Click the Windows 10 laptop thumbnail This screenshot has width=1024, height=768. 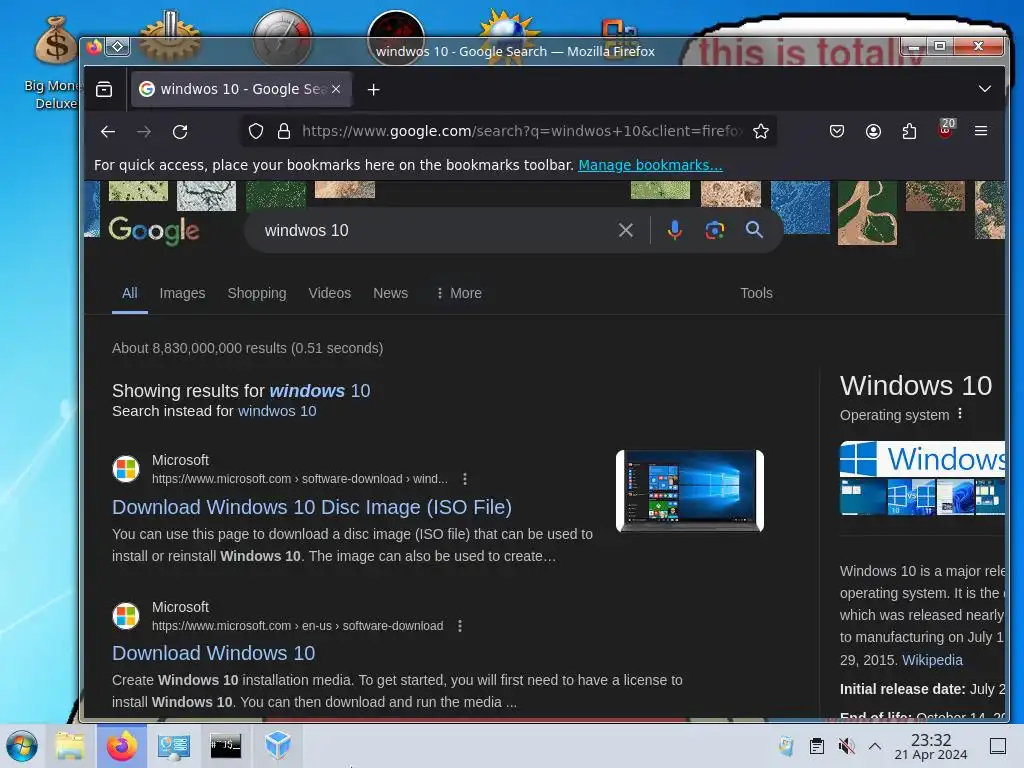point(690,490)
